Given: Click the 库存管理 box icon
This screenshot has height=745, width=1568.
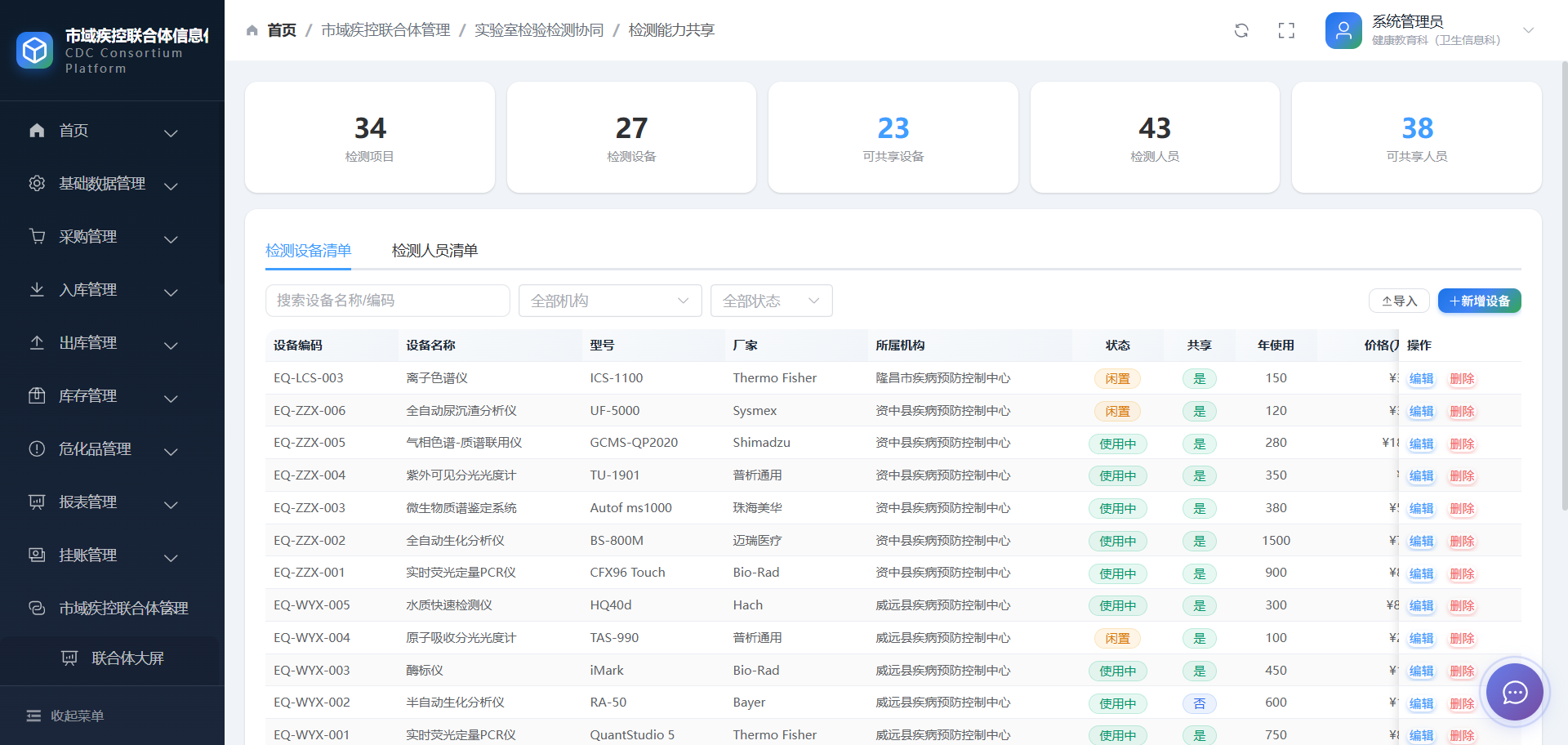Looking at the screenshot, I should pyautogui.click(x=37, y=395).
